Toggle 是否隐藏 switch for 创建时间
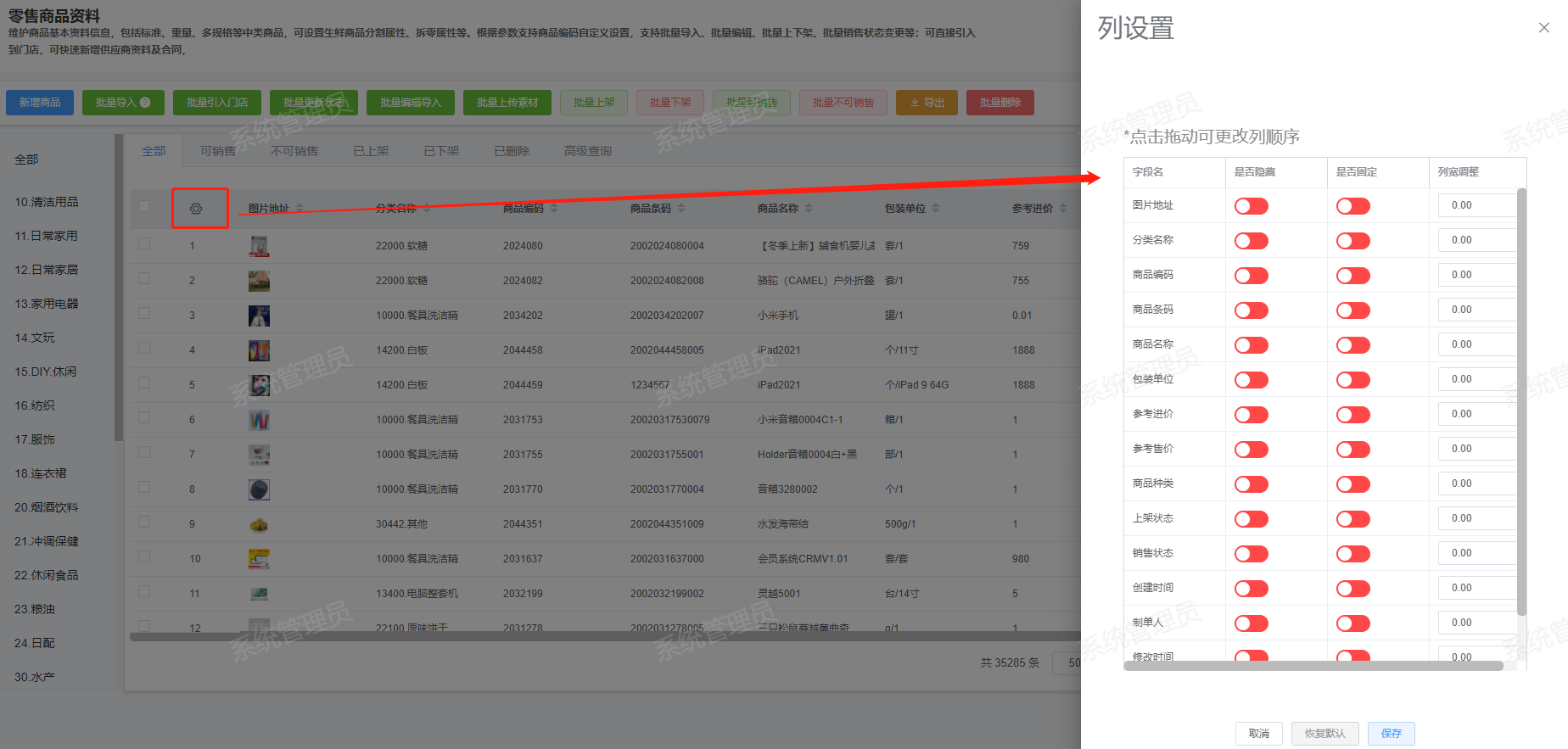1568x749 pixels. [x=1252, y=589]
